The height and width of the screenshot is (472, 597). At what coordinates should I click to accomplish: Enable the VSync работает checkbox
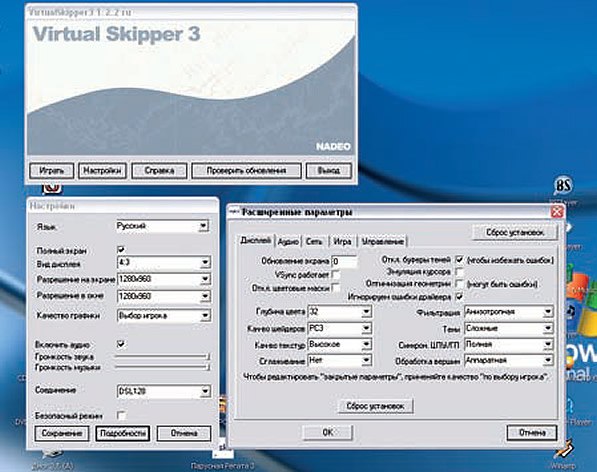pyautogui.click(x=336, y=274)
